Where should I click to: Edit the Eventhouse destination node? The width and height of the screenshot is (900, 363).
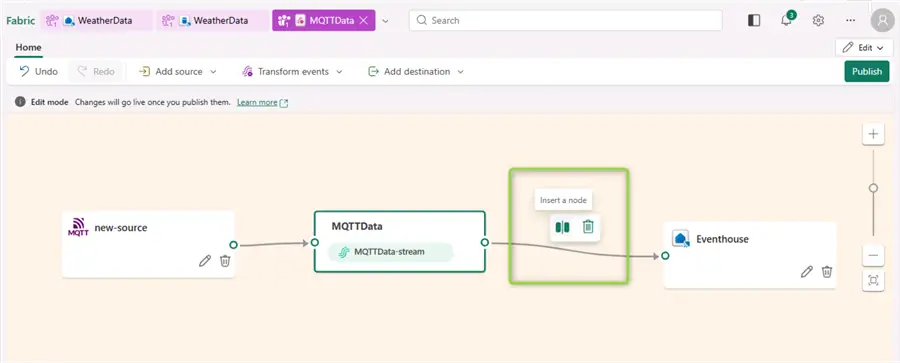click(806, 272)
